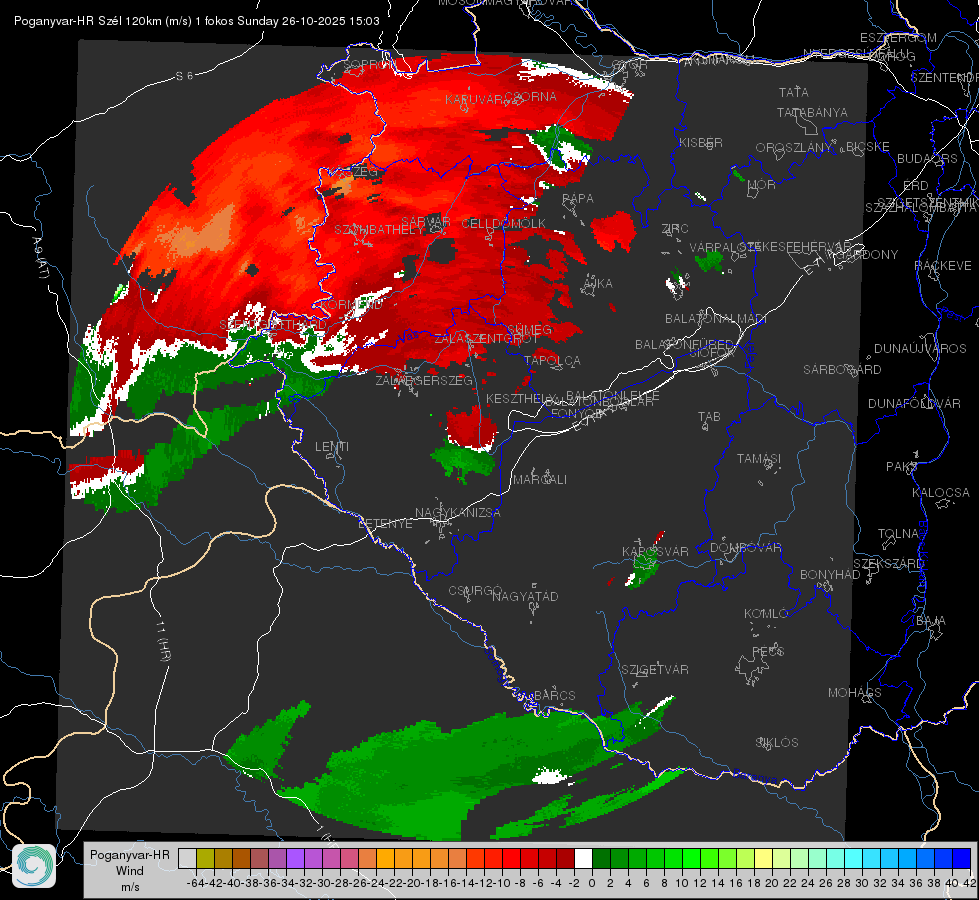This screenshot has width=979, height=900.
Task: Click the MOR town label
Action: (x=762, y=184)
